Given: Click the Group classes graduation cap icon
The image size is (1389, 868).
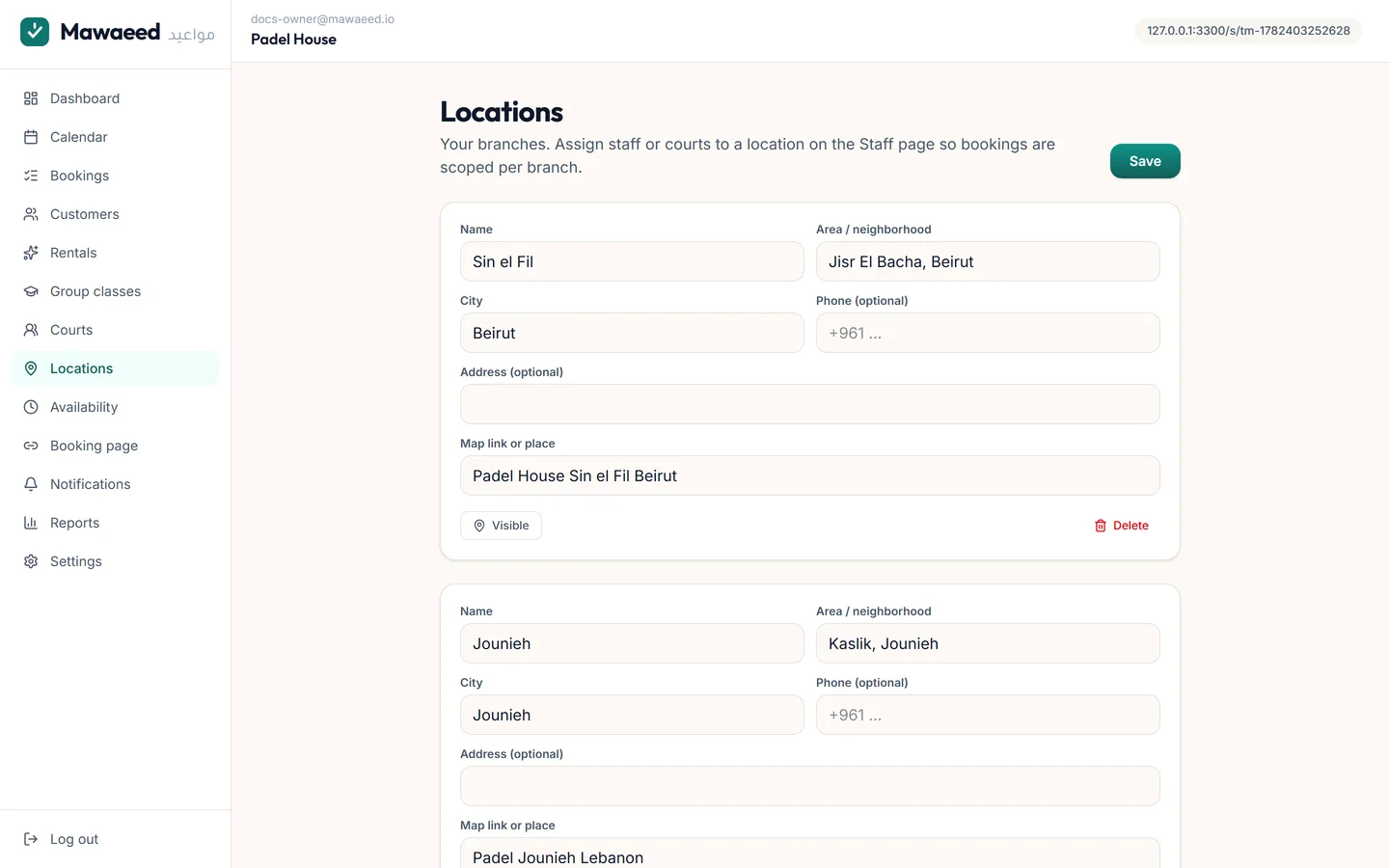Looking at the screenshot, I should 31,291.
